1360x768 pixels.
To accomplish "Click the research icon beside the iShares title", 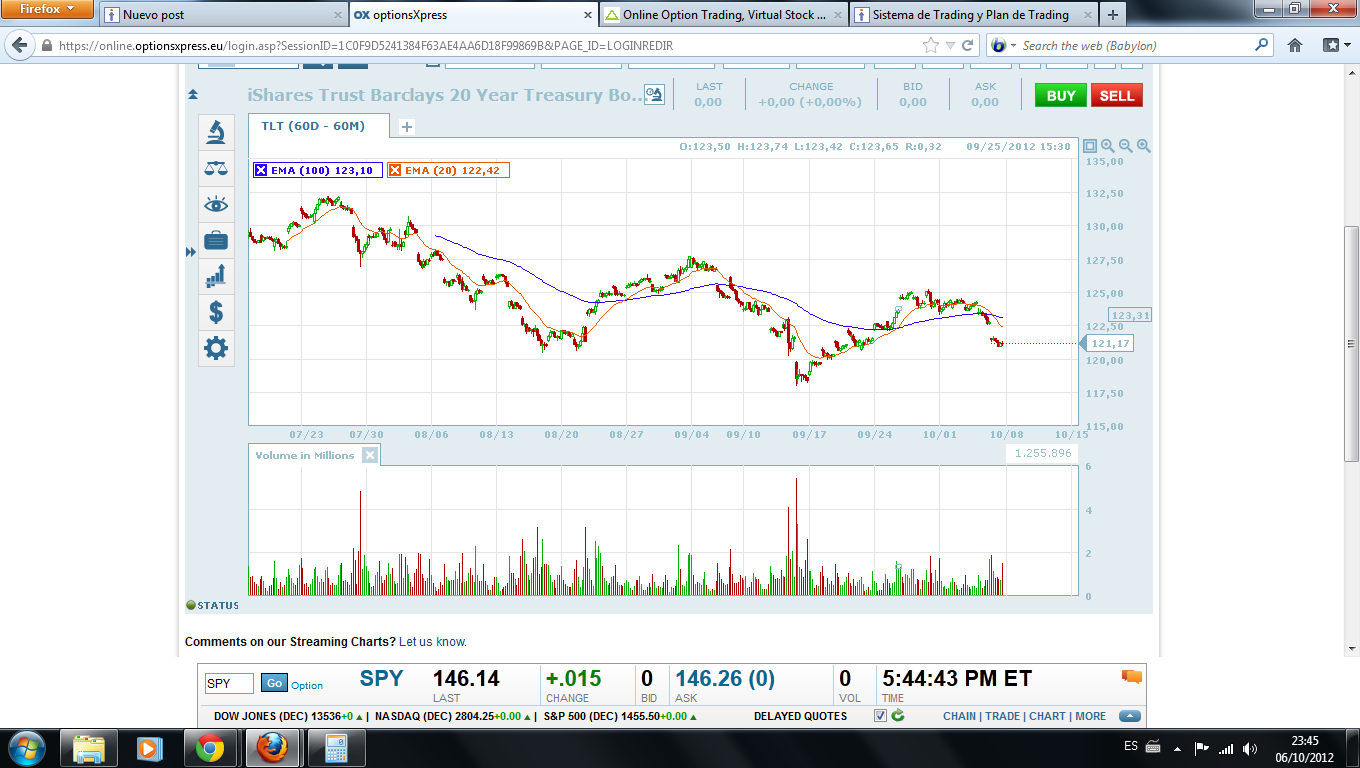I will point(654,95).
